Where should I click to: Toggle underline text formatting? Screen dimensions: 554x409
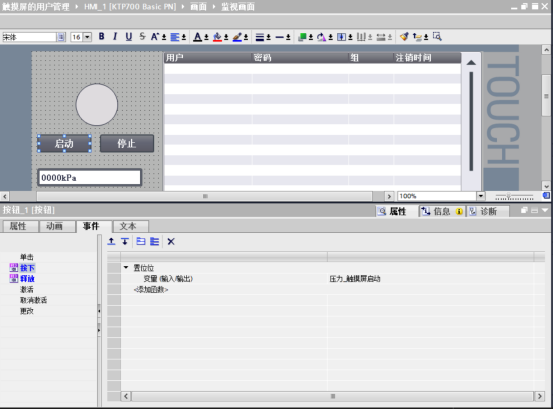pos(129,36)
